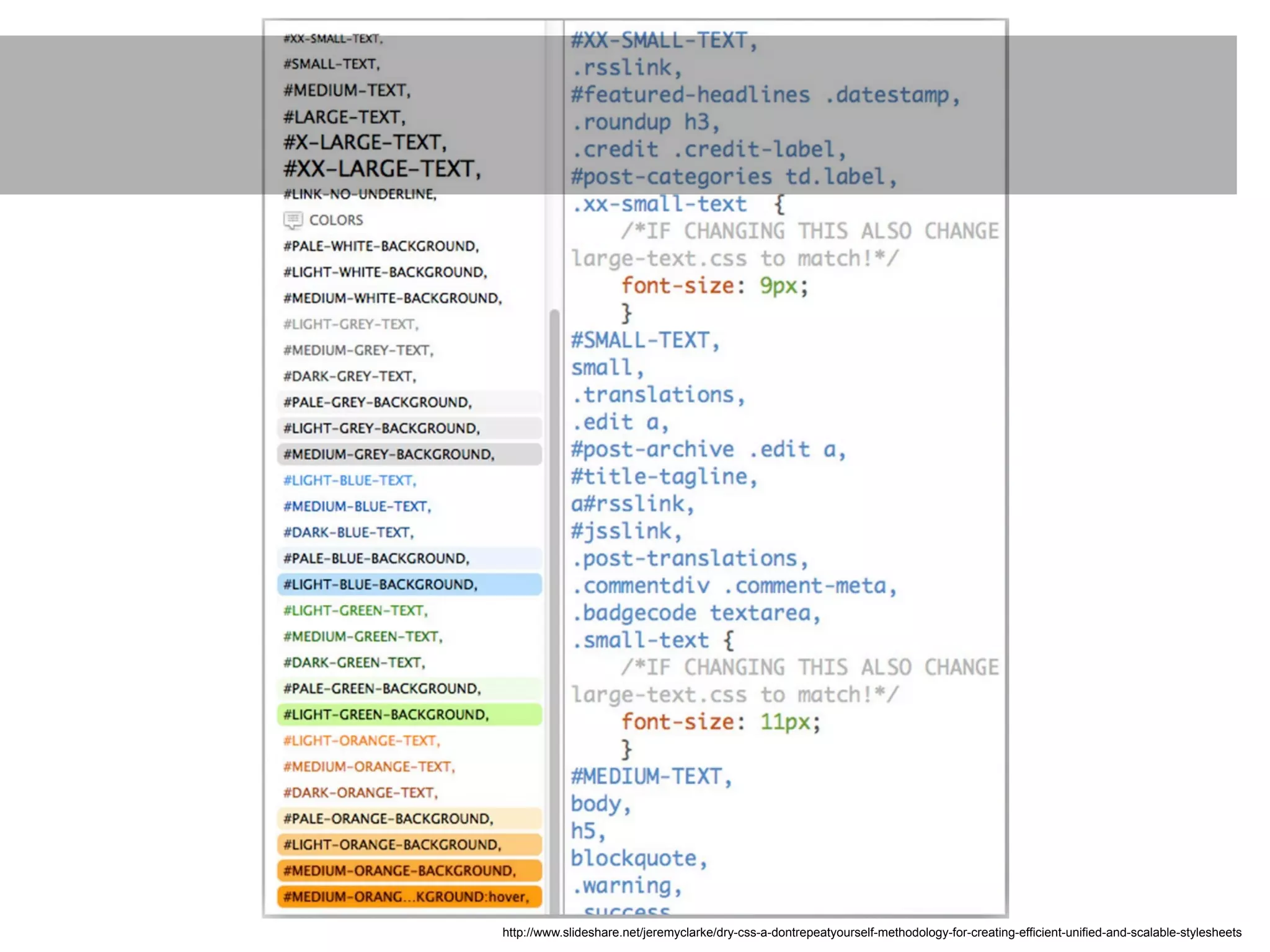The height and width of the screenshot is (952, 1270).
Task: Select #LIGHT-WHITE-BACKGROUND entry
Action: click(x=385, y=272)
